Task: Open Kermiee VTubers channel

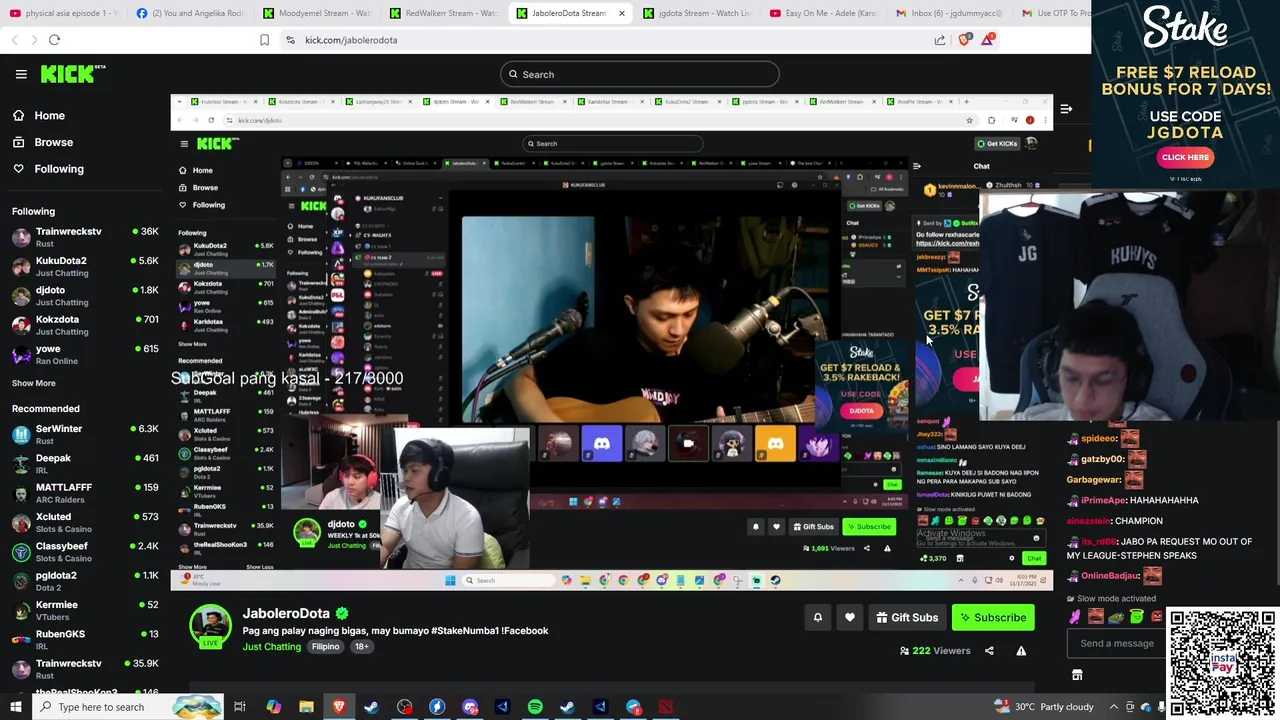Action: coord(85,610)
